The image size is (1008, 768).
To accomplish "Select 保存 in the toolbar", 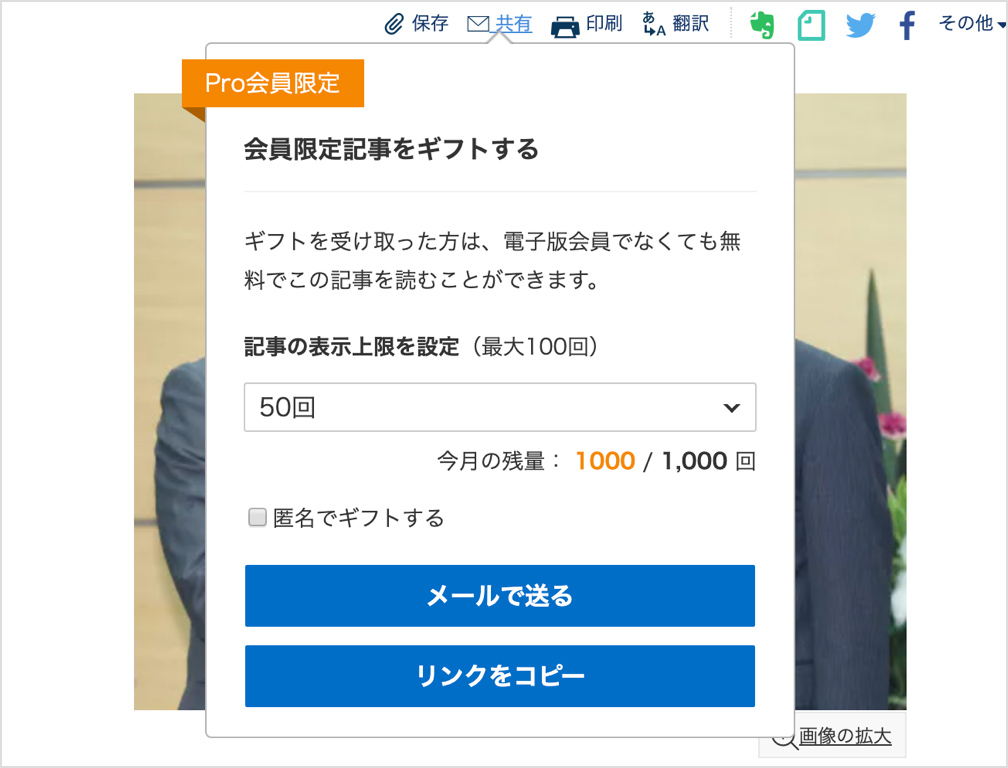I will (x=429, y=24).
